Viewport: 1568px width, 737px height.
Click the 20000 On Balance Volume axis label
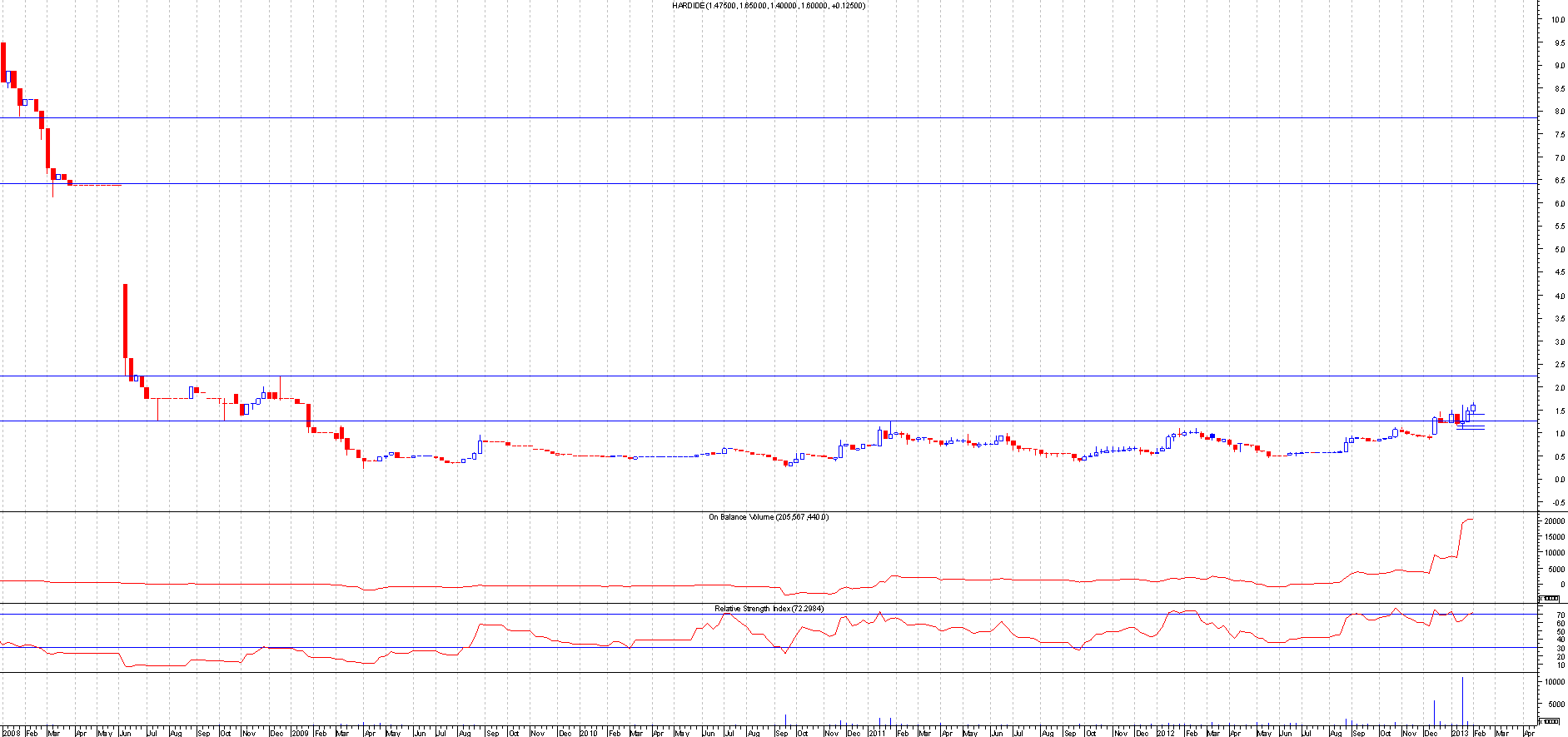(1554, 521)
